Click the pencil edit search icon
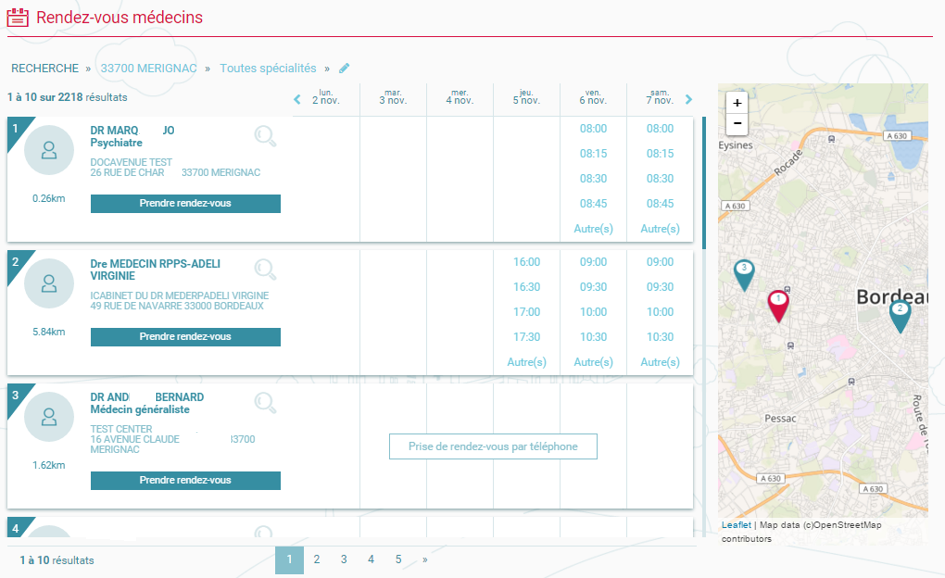The image size is (945, 578). click(x=345, y=68)
